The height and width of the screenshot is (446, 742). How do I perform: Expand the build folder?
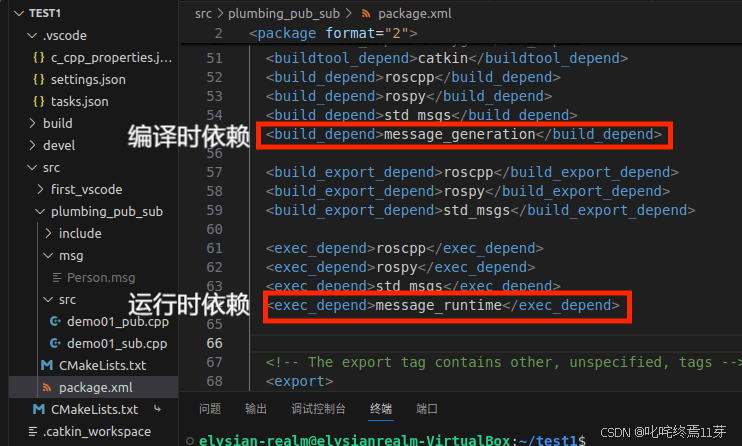coord(32,124)
